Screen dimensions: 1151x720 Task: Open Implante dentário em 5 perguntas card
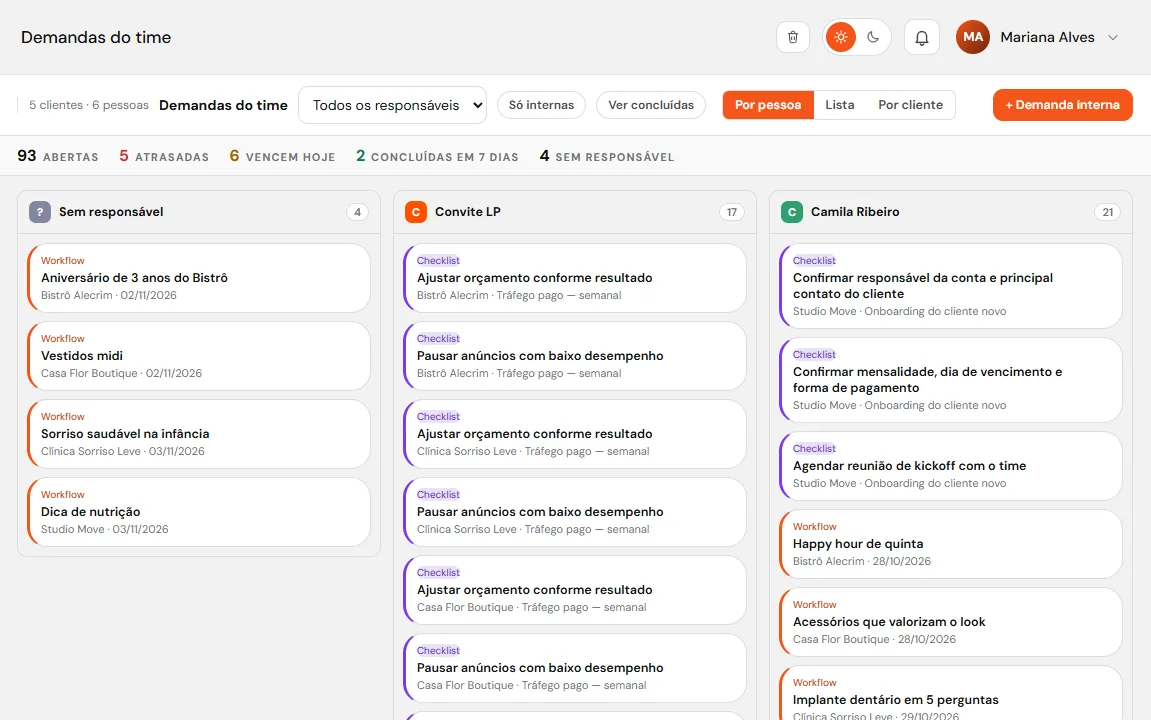tap(950, 693)
